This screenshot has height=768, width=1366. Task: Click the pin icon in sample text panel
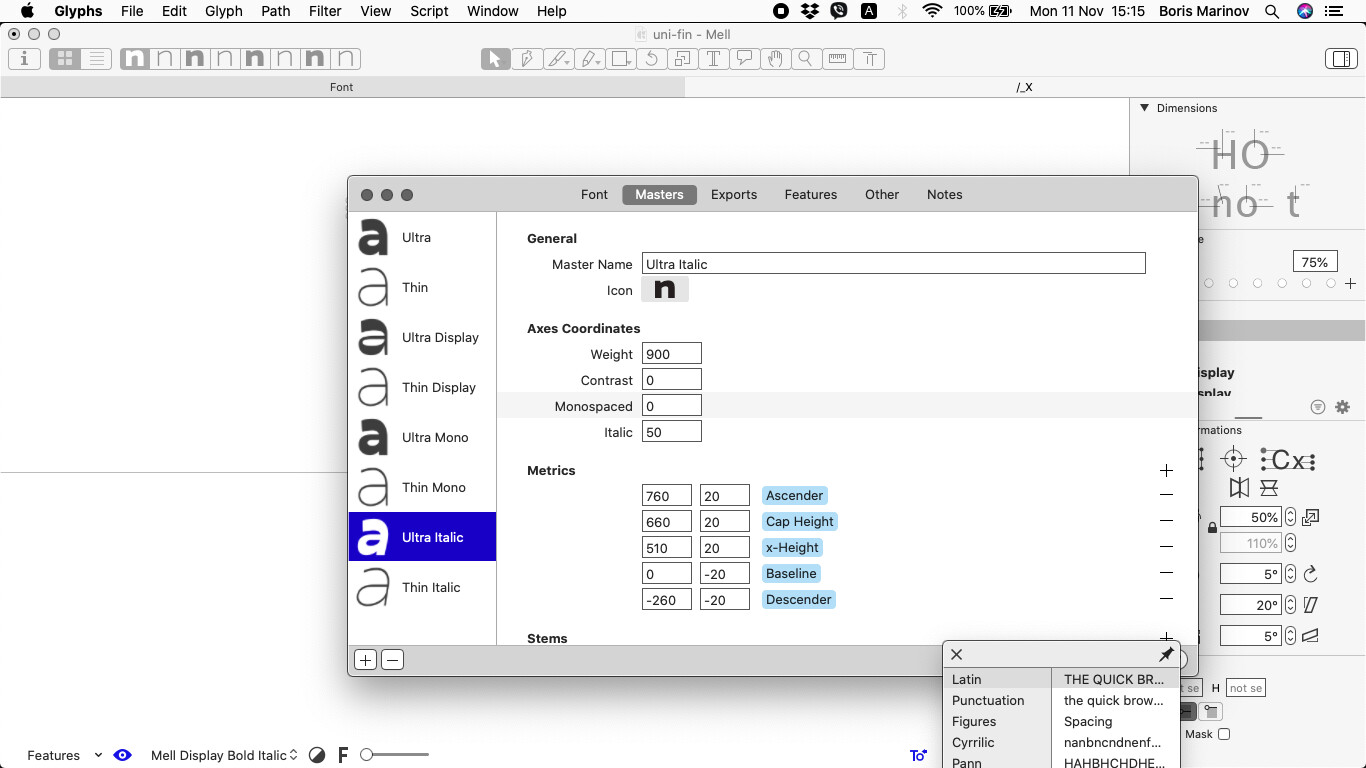point(1166,654)
